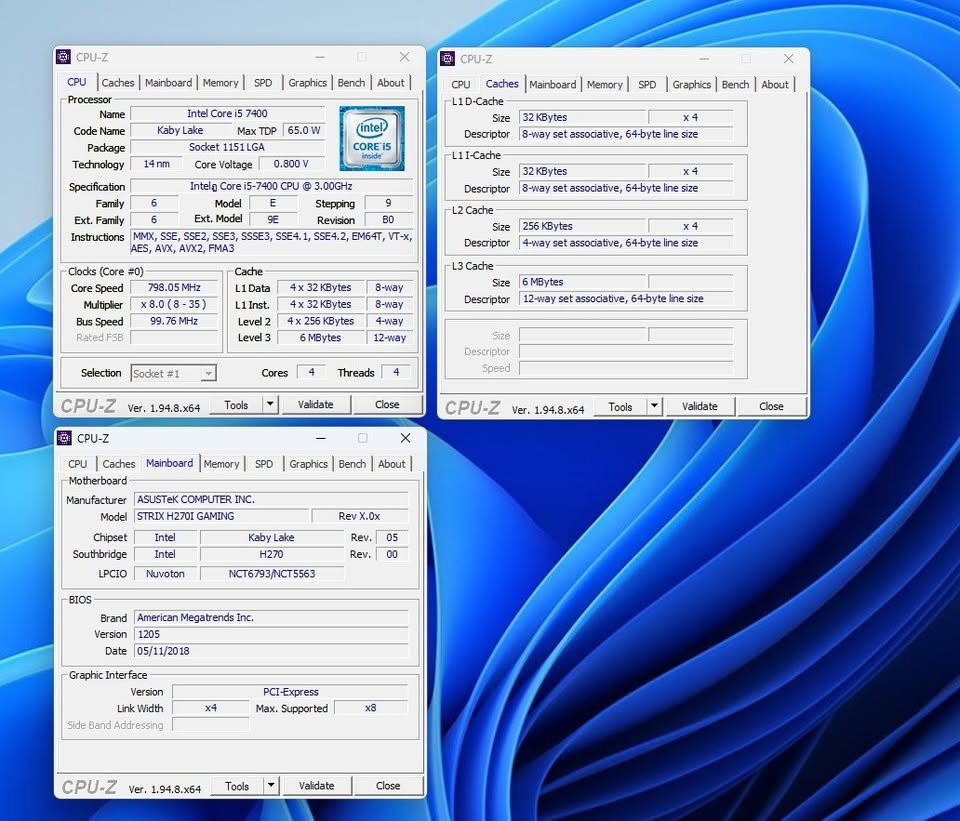Open the Tools dropdown arrow in the CPU window

[269, 405]
